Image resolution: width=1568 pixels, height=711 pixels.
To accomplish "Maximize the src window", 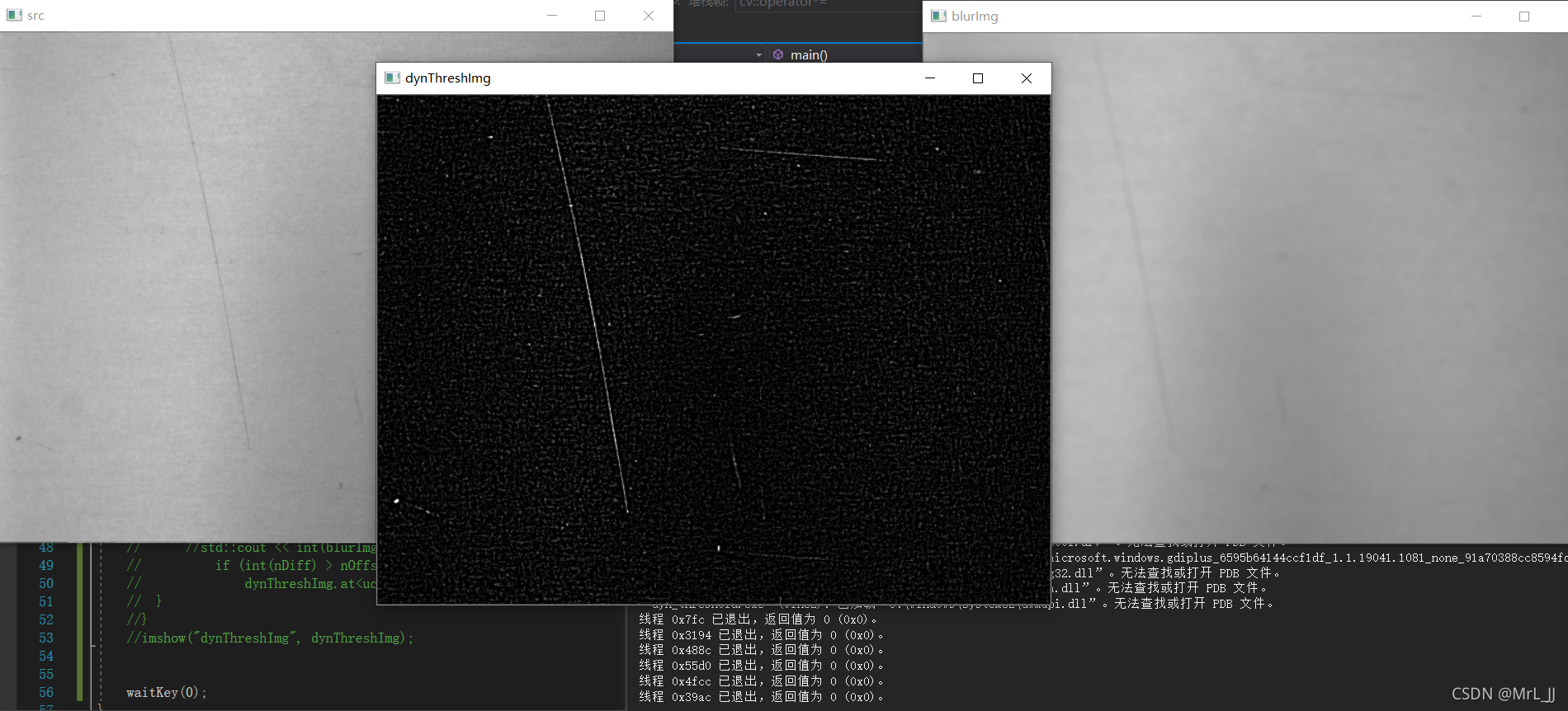I will coord(600,16).
